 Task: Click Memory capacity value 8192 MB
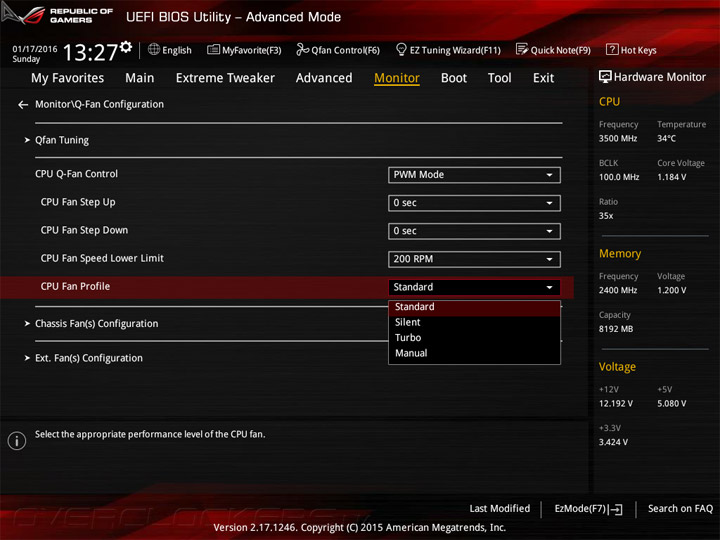[x=616, y=329]
